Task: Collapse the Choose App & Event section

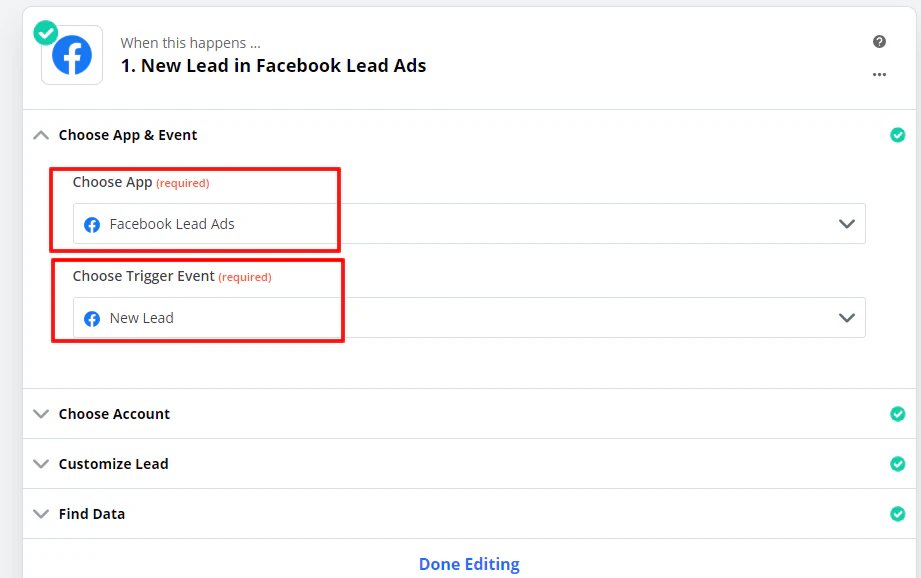Action: coord(40,134)
